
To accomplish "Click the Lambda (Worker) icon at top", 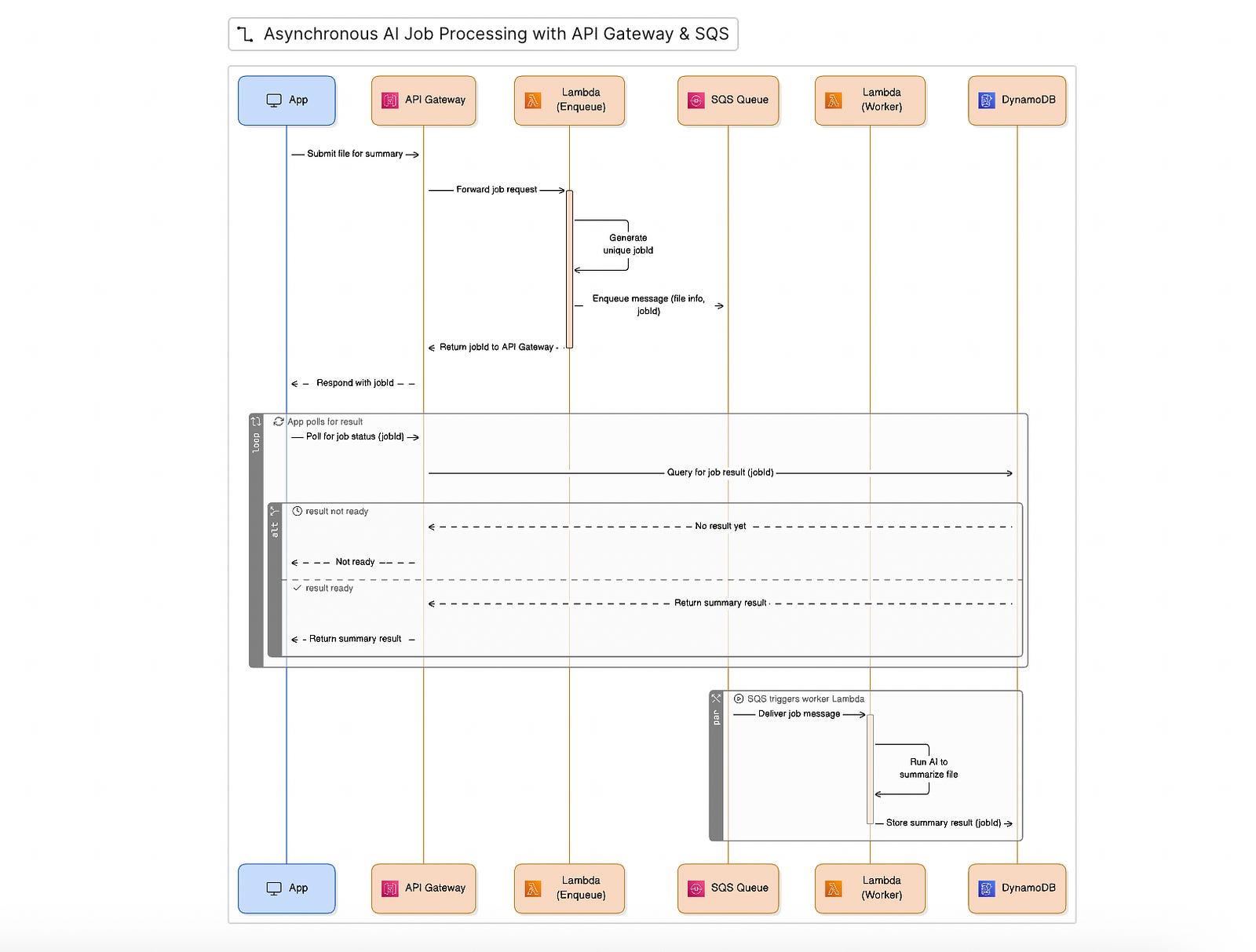I will tap(834, 100).
